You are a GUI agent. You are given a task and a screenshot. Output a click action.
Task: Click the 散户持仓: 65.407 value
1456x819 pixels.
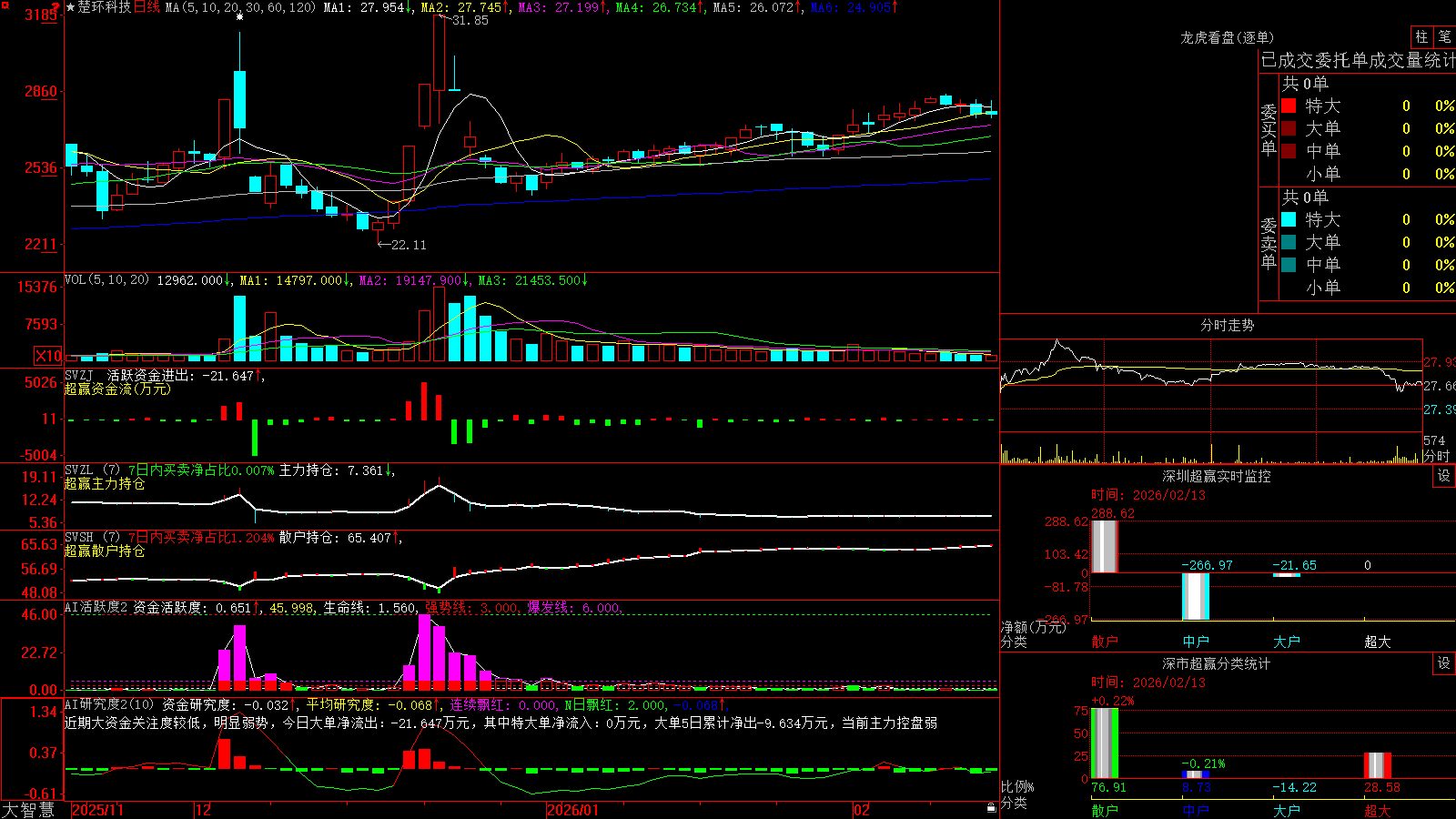[x=340, y=537]
